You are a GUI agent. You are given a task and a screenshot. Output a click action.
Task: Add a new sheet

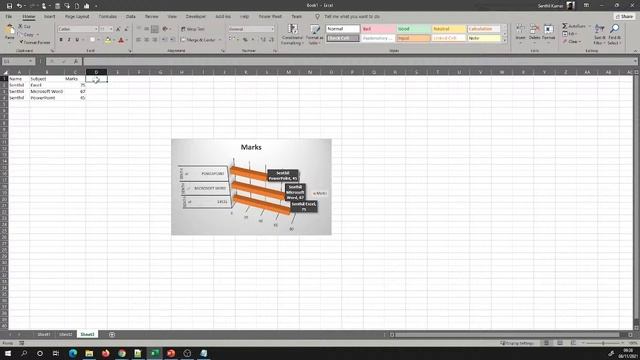click(x=112, y=334)
